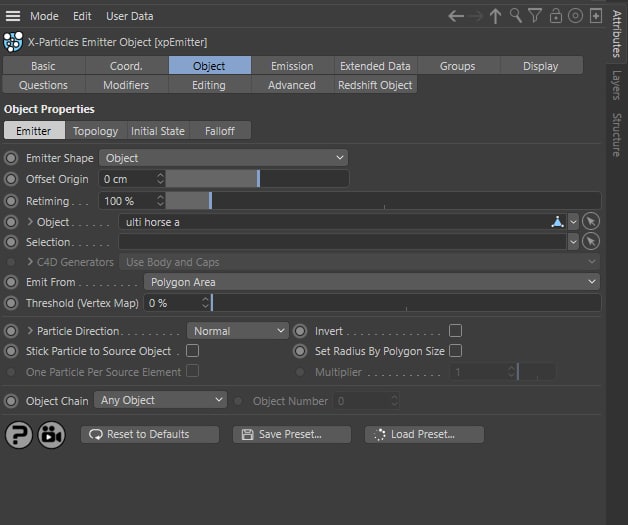
Task: Click the Retiming slider
Action: point(383,201)
